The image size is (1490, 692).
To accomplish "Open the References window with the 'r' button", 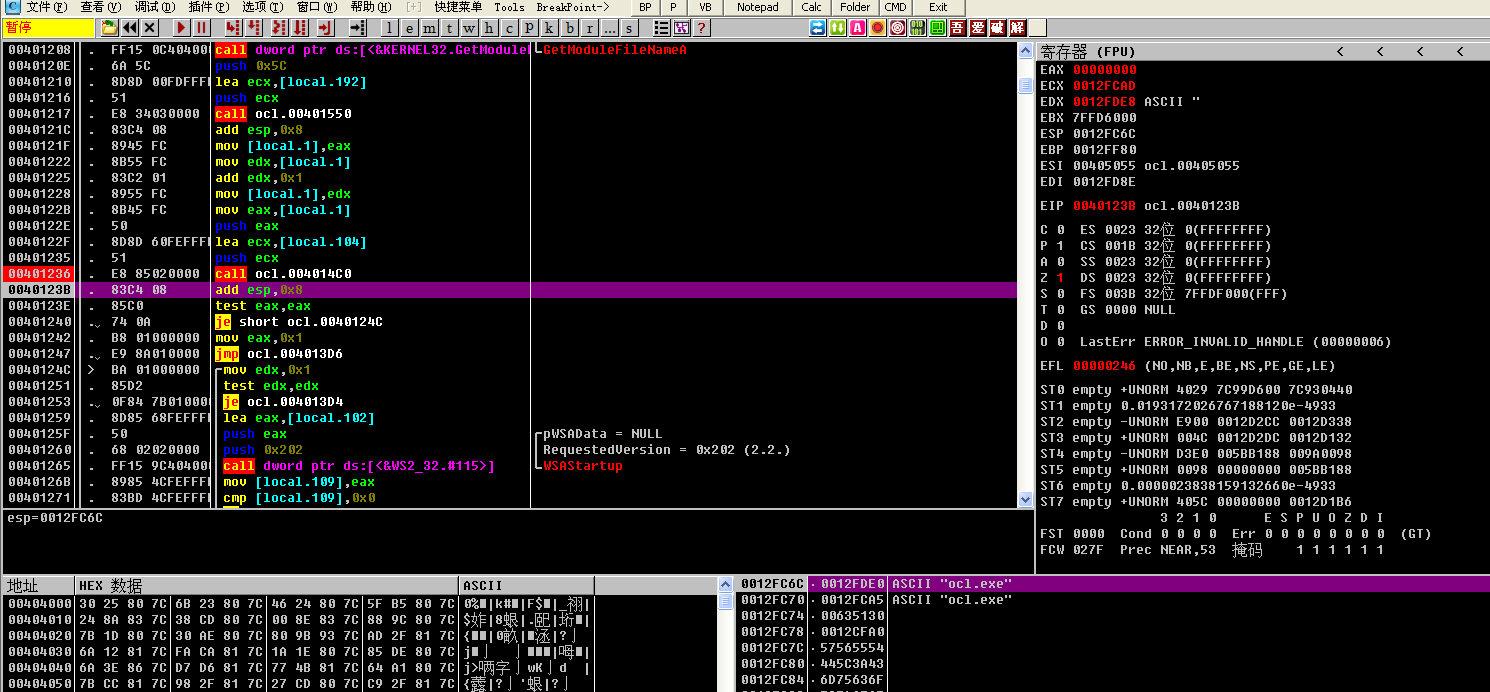I will coord(589,27).
